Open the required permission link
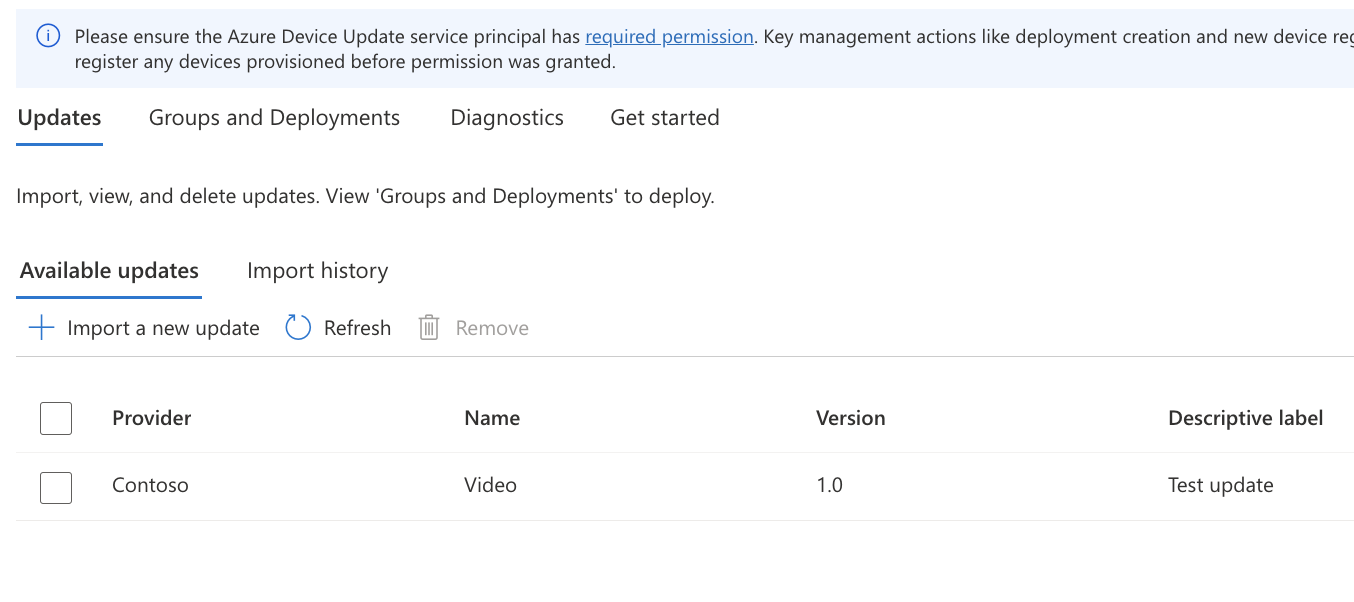 point(669,37)
